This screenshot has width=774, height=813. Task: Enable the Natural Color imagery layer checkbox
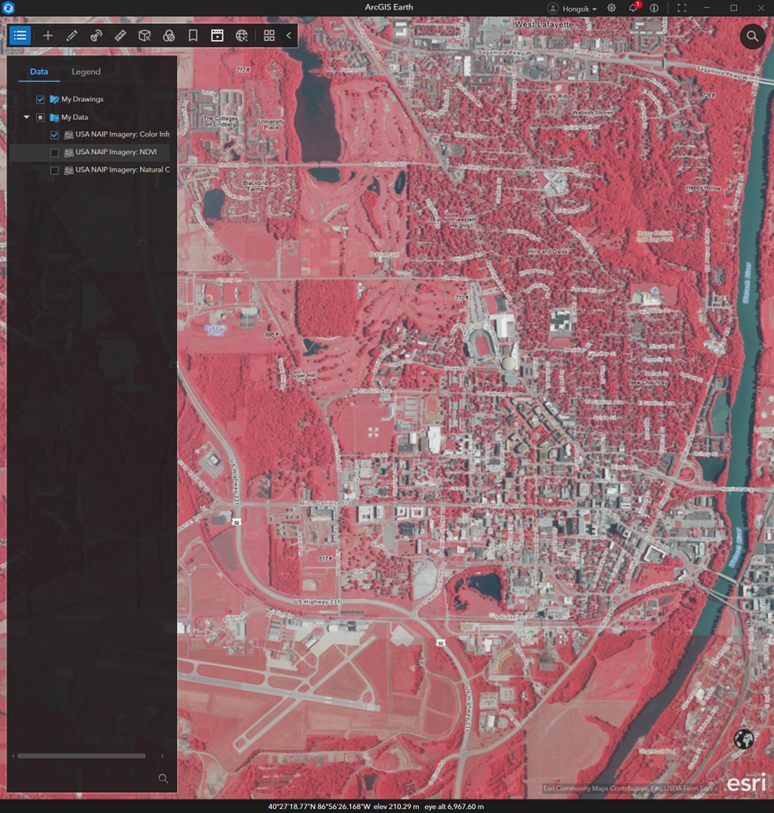click(x=54, y=170)
